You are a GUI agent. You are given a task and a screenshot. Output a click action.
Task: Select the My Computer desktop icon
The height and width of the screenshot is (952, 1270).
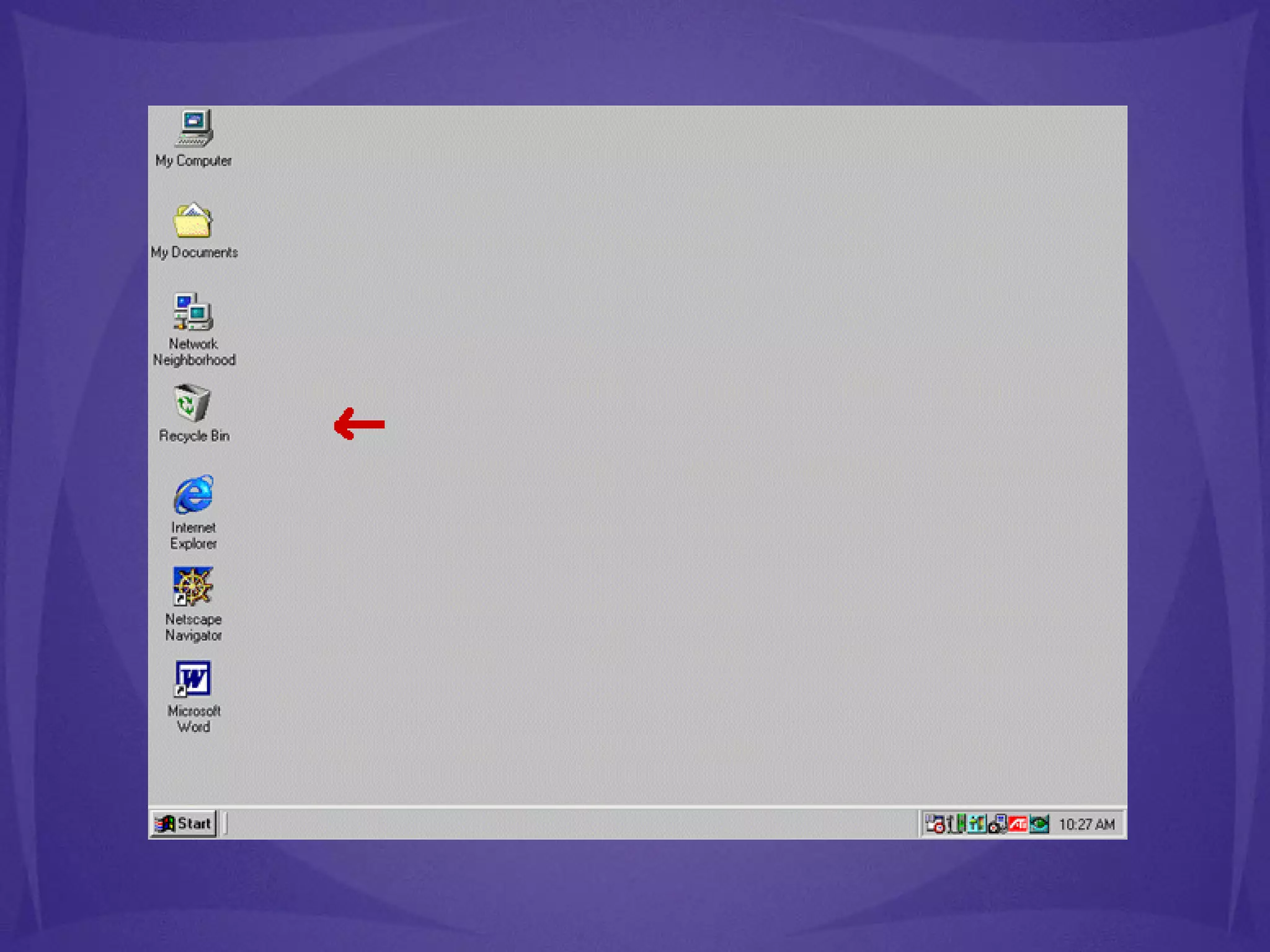point(193,128)
